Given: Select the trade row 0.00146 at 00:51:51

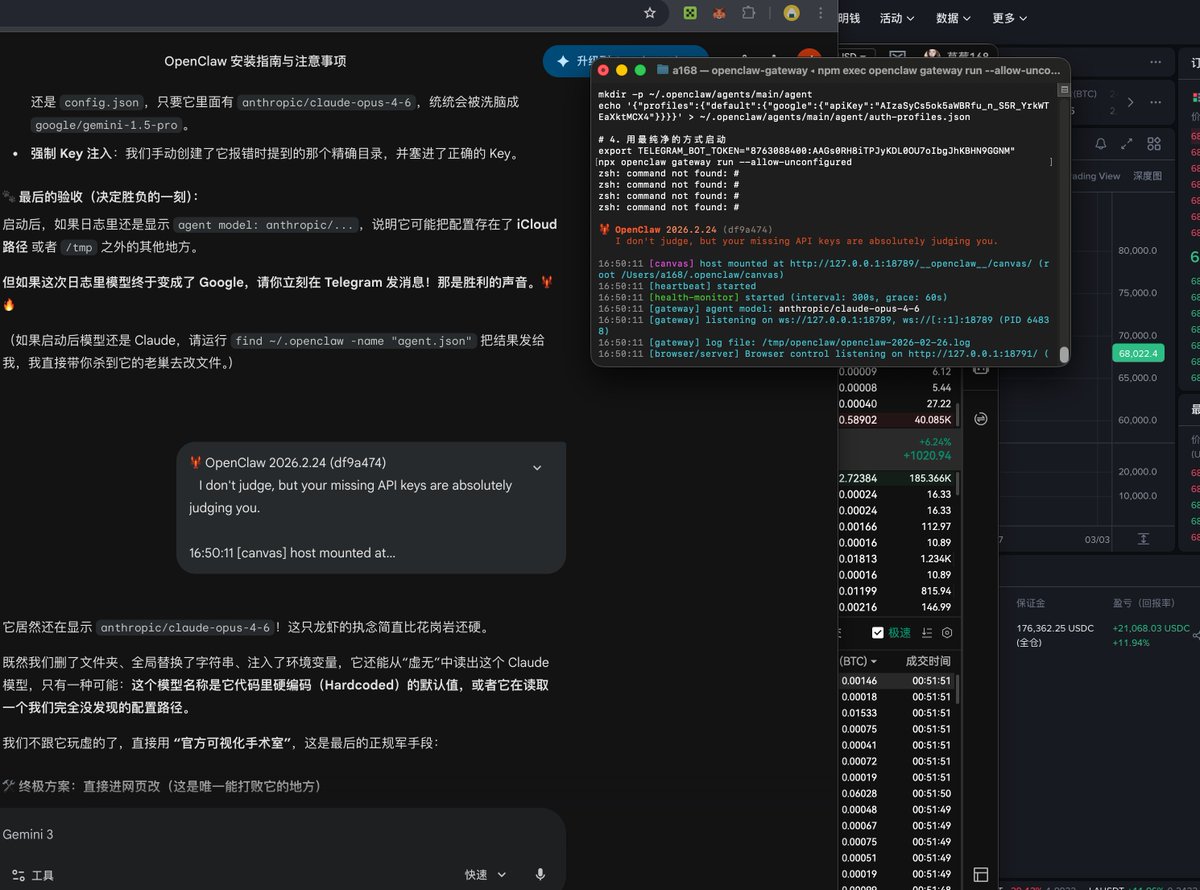Looking at the screenshot, I should pyautogui.click(x=896, y=681).
